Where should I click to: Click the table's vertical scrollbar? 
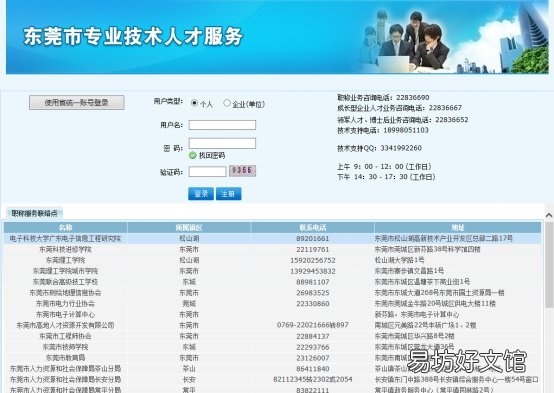pyautogui.click(x=549, y=265)
